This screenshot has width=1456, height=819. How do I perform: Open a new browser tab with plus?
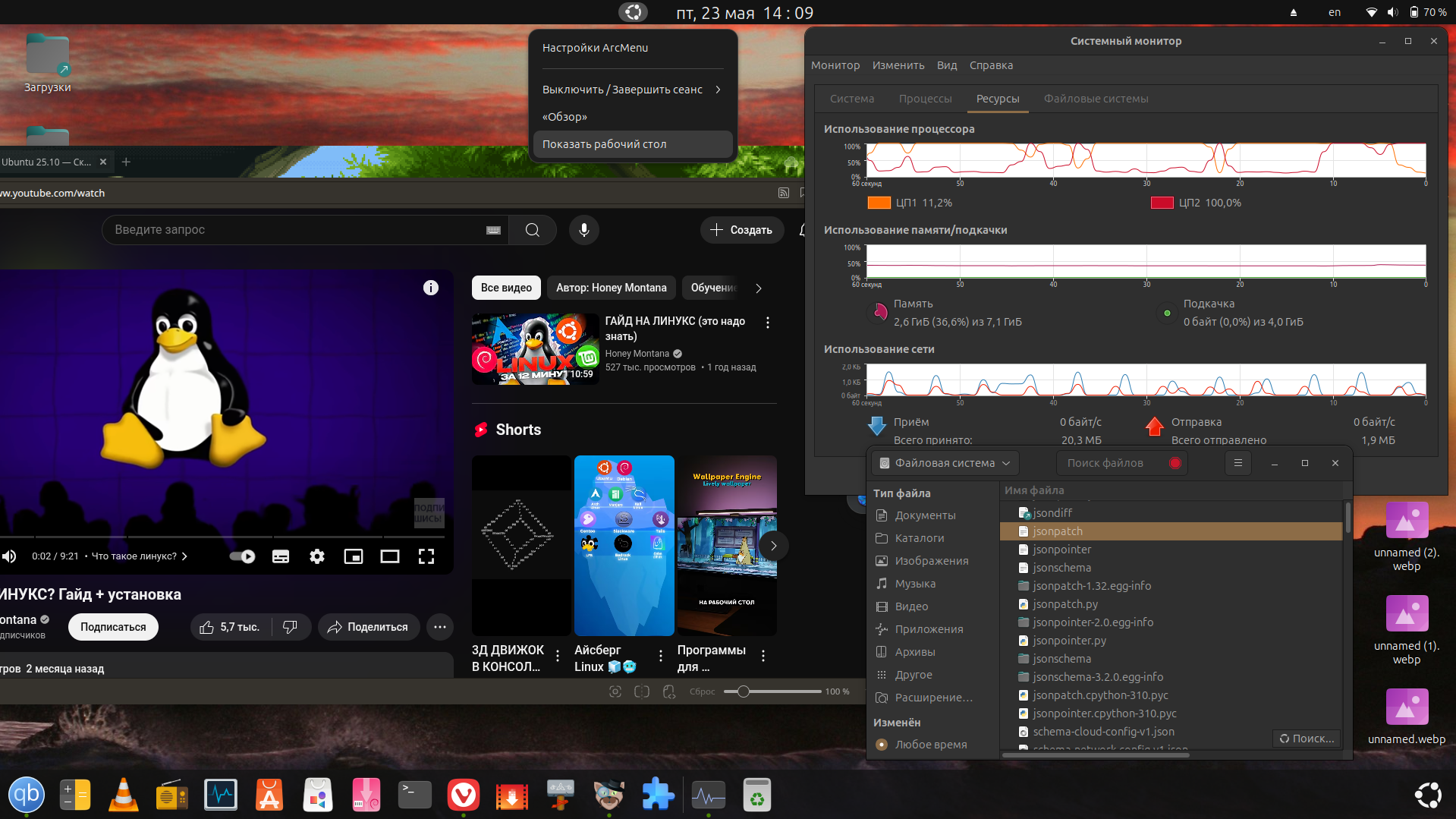(127, 162)
